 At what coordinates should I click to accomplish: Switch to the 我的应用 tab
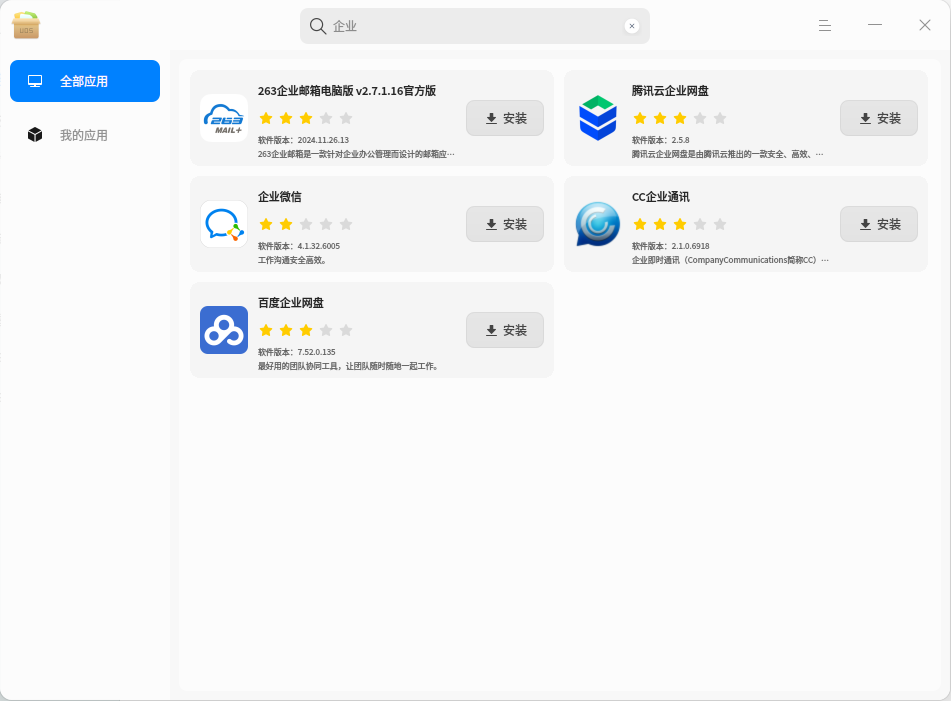(85, 135)
